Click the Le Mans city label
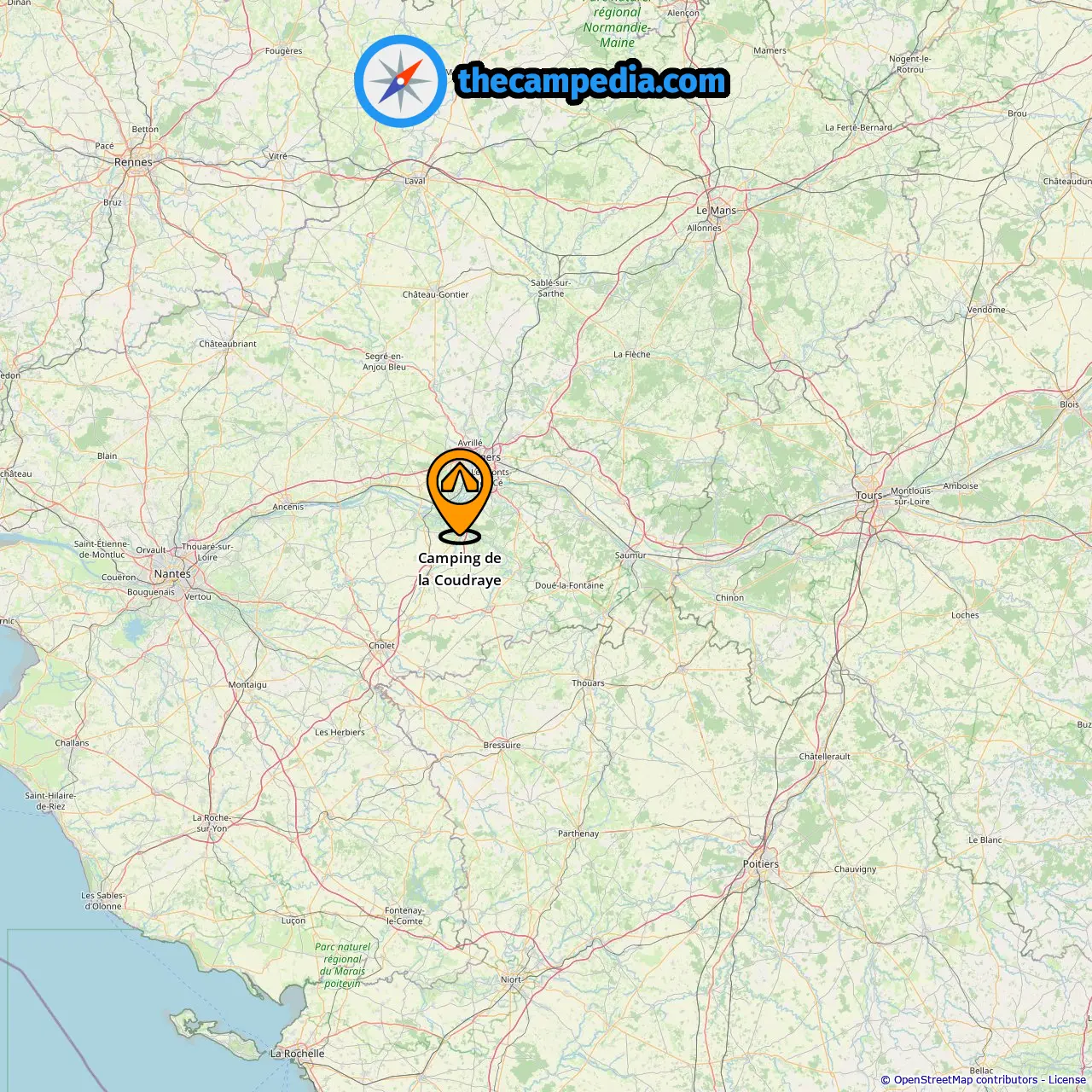 pos(716,211)
